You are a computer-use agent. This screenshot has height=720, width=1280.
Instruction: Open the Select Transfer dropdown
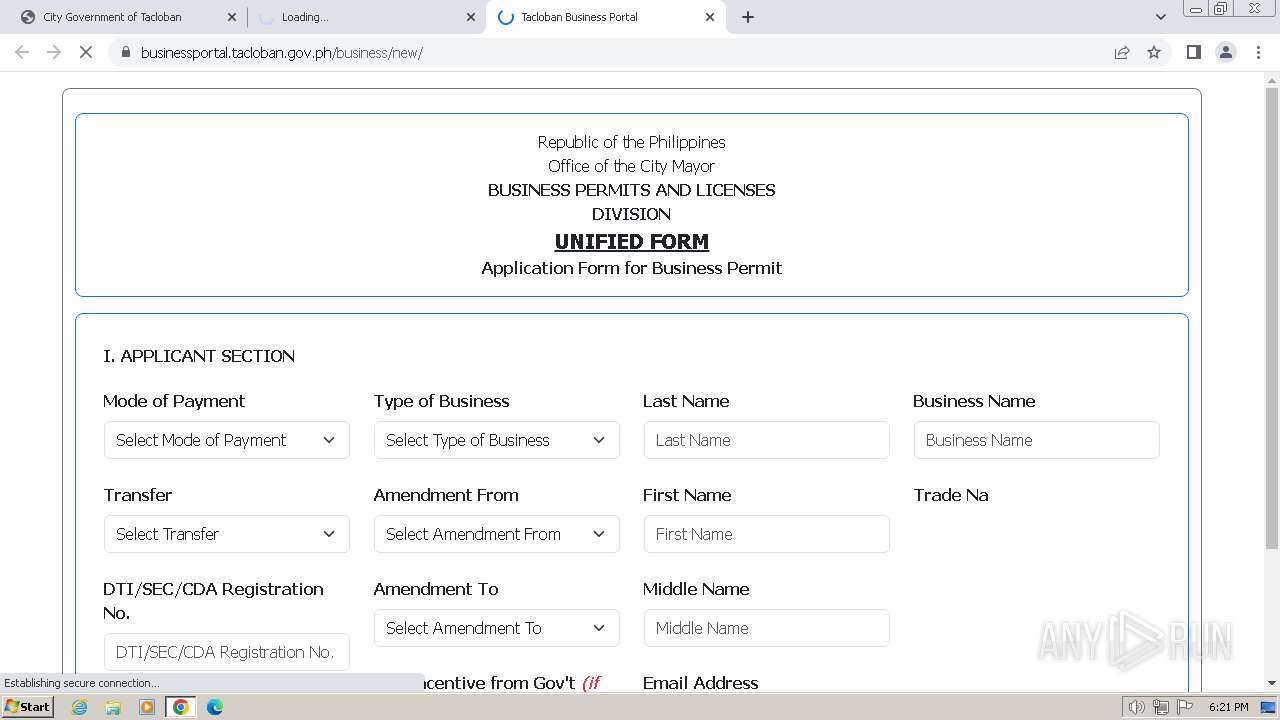pyautogui.click(x=227, y=534)
